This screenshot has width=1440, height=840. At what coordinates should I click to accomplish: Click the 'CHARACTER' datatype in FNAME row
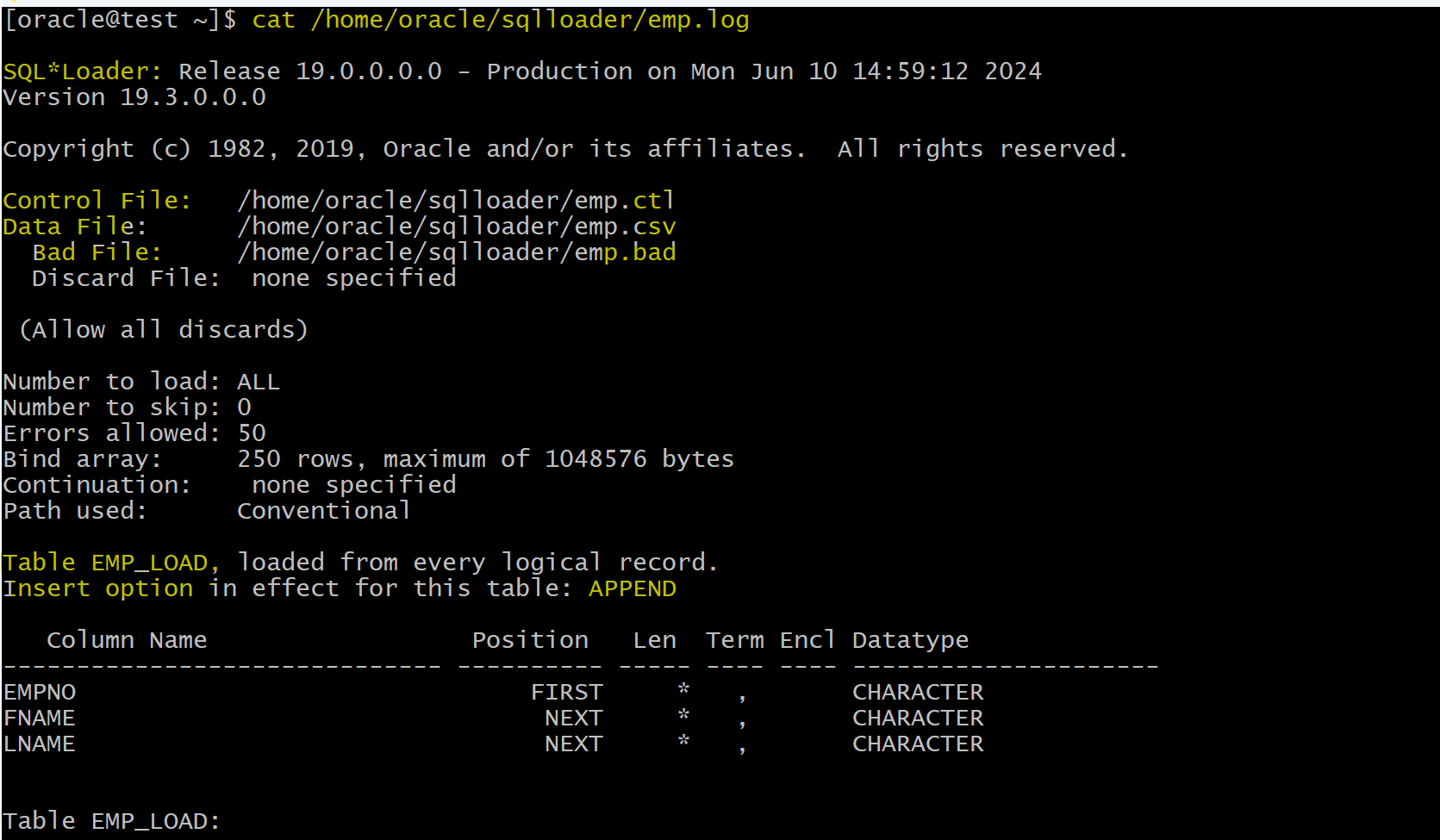pos(918,718)
